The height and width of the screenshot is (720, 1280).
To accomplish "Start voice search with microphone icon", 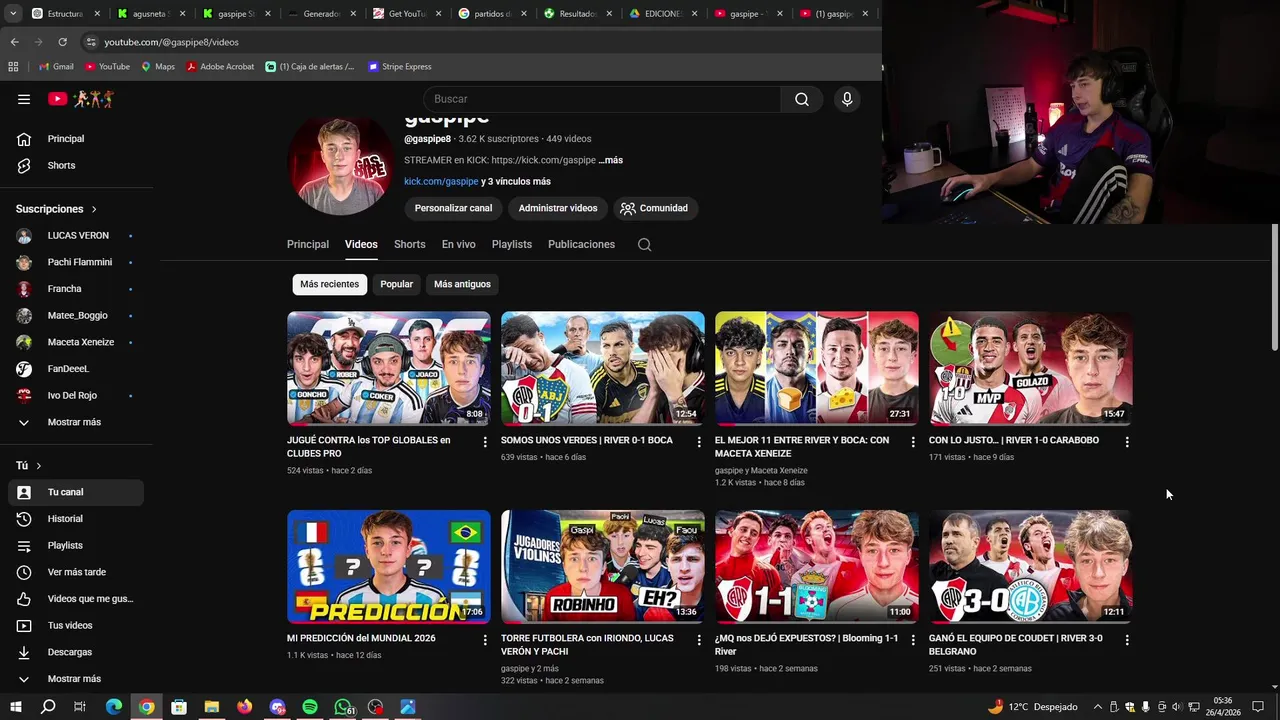I will (847, 99).
